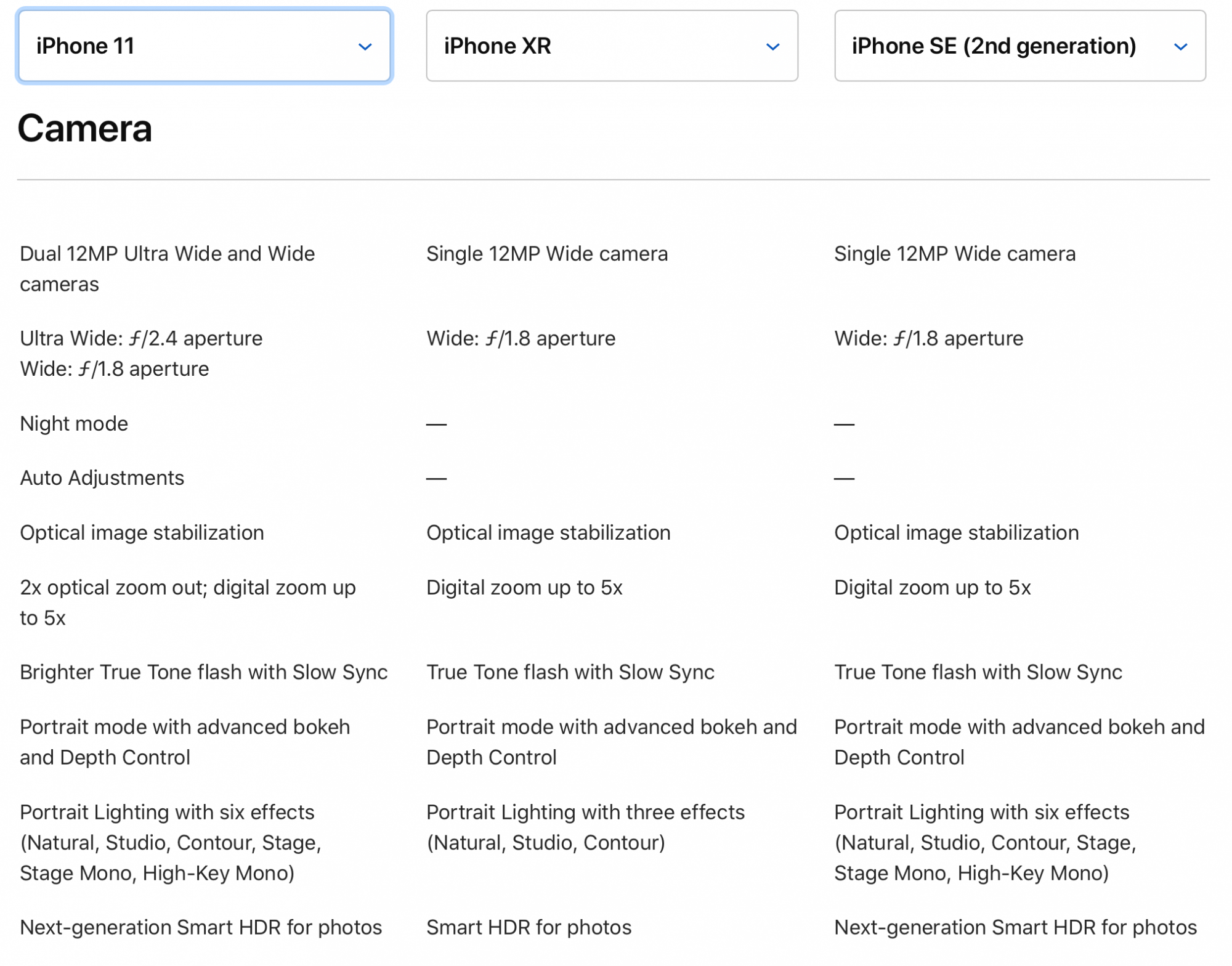Viewport: 1232px width, 966px height.
Task: Click the Night mode text for iPhone 11
Action: point(74,423)
